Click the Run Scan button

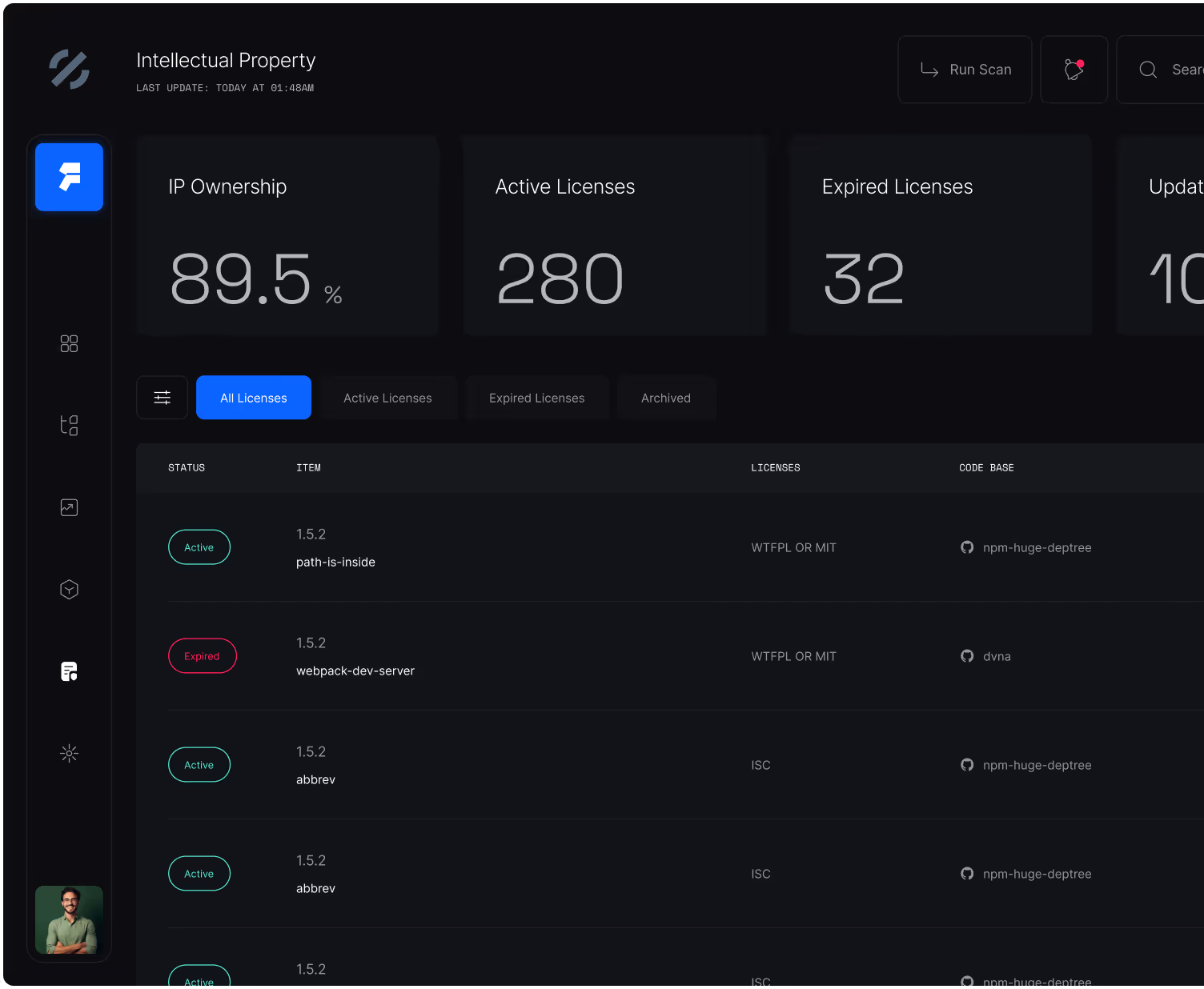click(x=965, y=70)
